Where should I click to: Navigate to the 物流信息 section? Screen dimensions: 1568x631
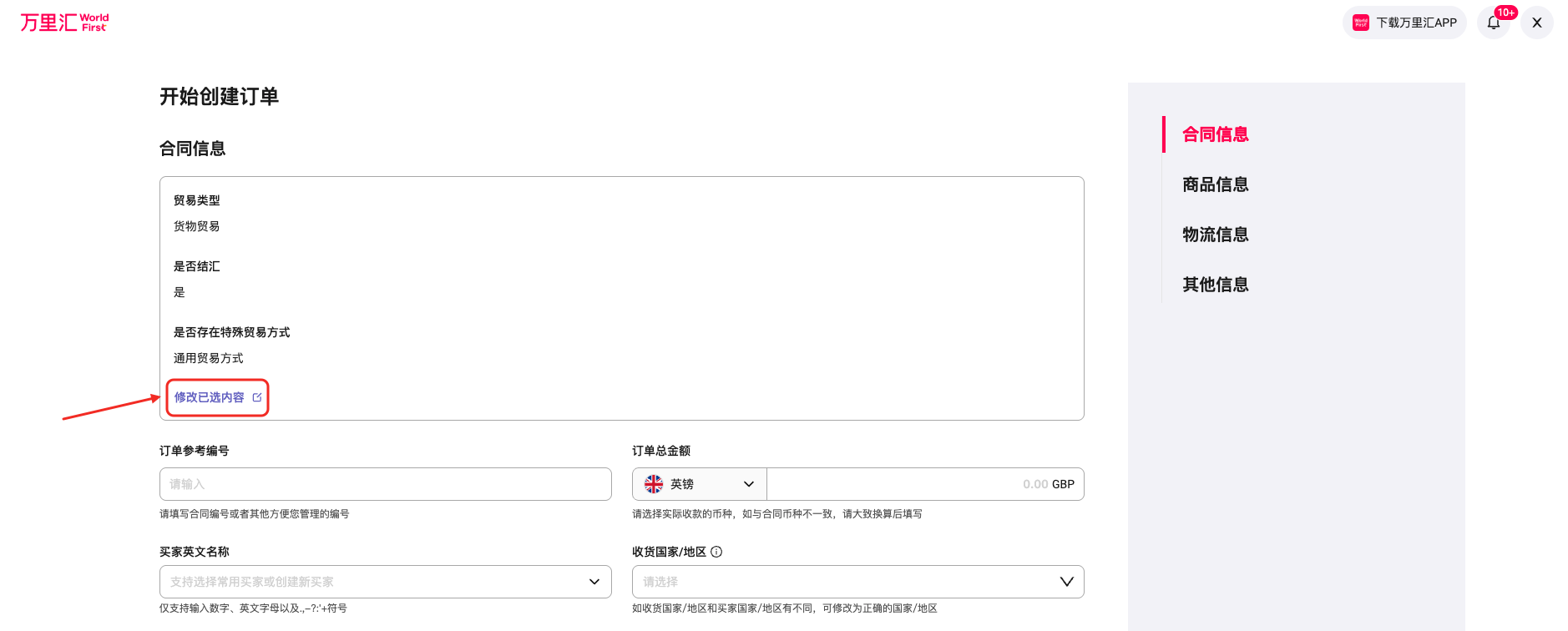[1216, 235]
